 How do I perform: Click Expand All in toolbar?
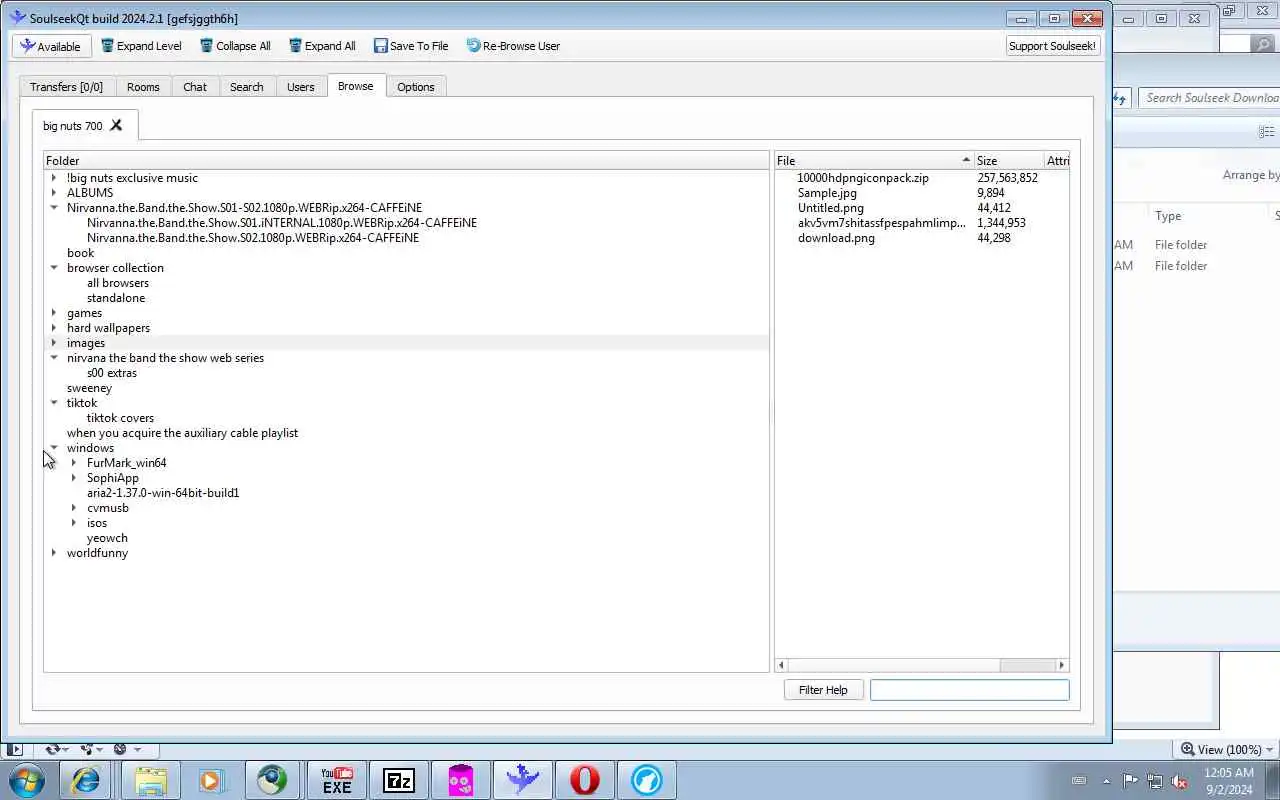[x=322, y=46]
